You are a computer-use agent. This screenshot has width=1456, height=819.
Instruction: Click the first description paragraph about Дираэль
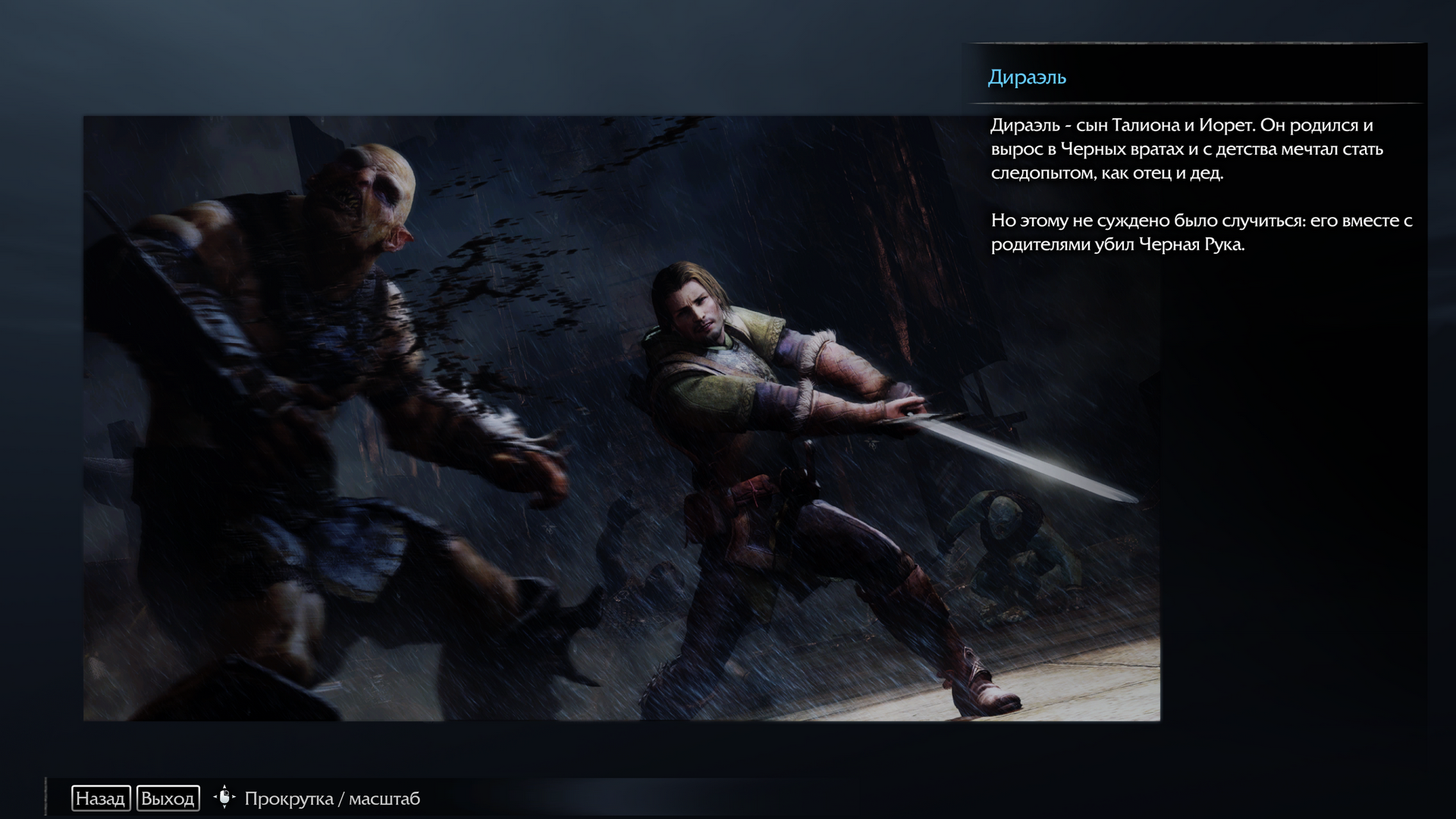[x=1187, y=149]
